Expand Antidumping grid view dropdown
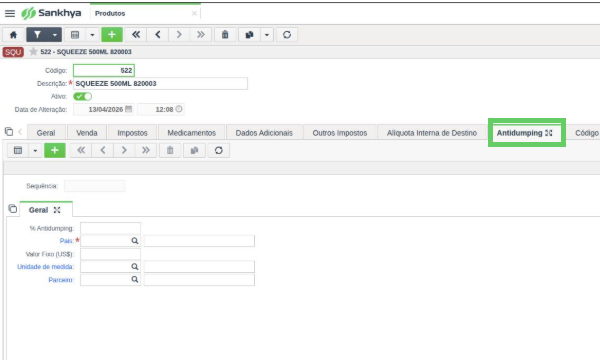Viewport: 600px width, 360px height. click(35, 150)
